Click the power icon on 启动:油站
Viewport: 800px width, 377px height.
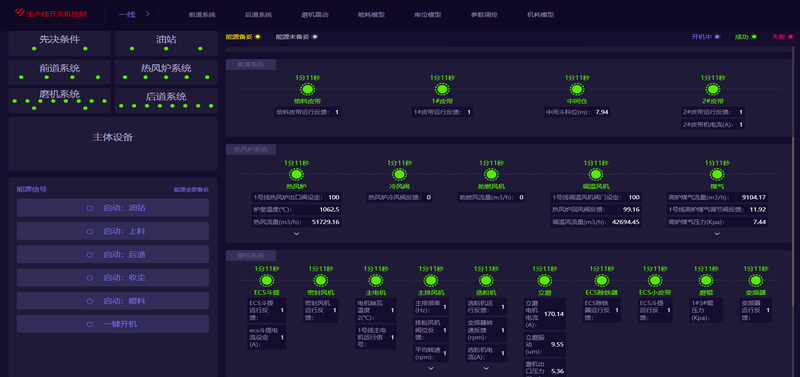coord(90,208)
